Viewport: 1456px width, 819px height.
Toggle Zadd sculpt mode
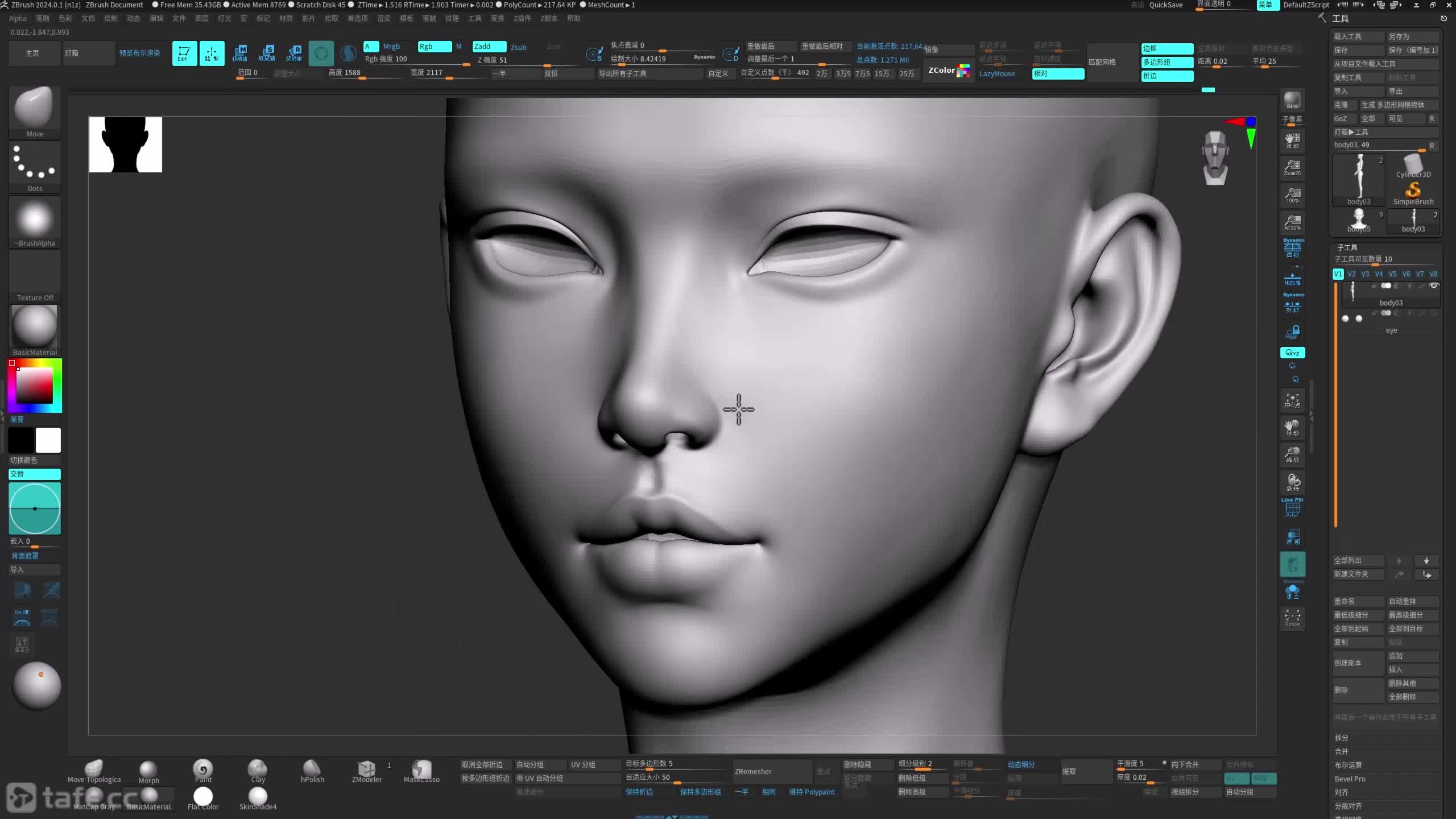tap(489, 47)
